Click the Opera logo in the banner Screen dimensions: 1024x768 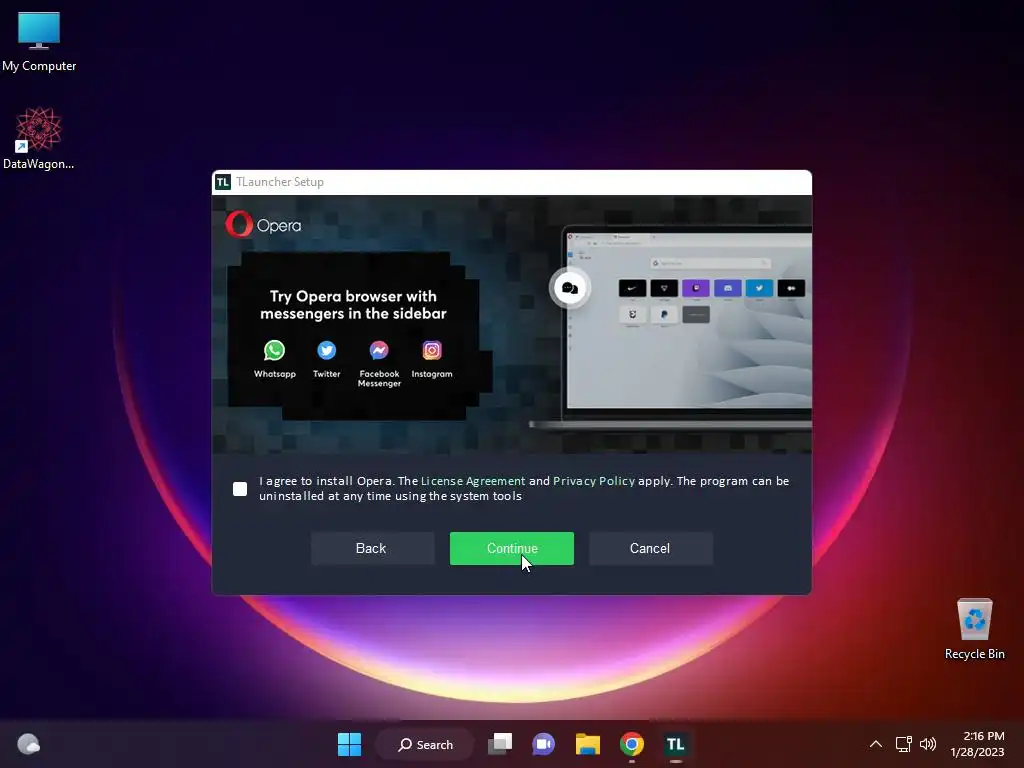click(x=263, y=225)
